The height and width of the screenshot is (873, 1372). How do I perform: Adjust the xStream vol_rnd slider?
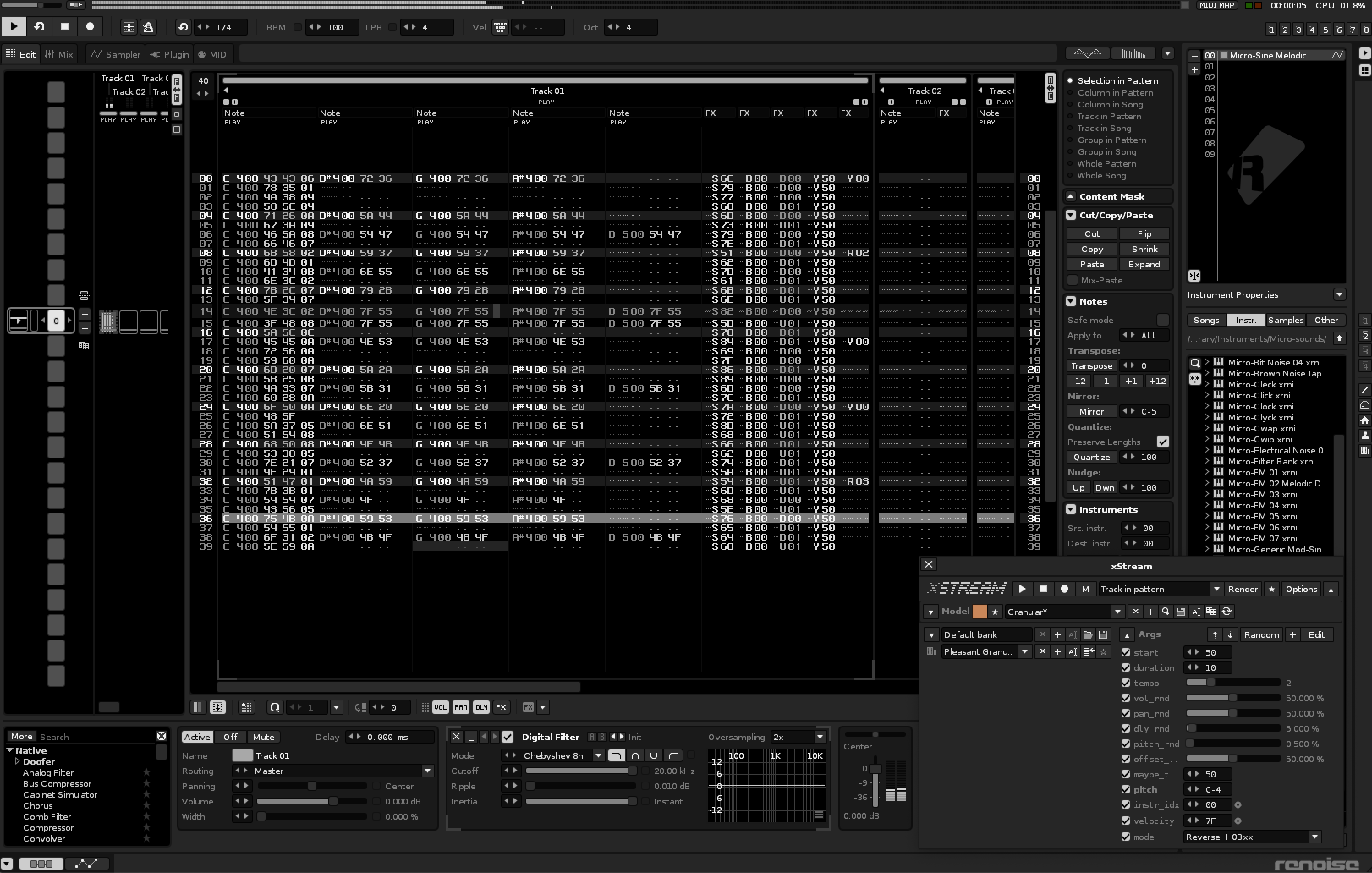pyautogui.click(x=1233, y=698)
